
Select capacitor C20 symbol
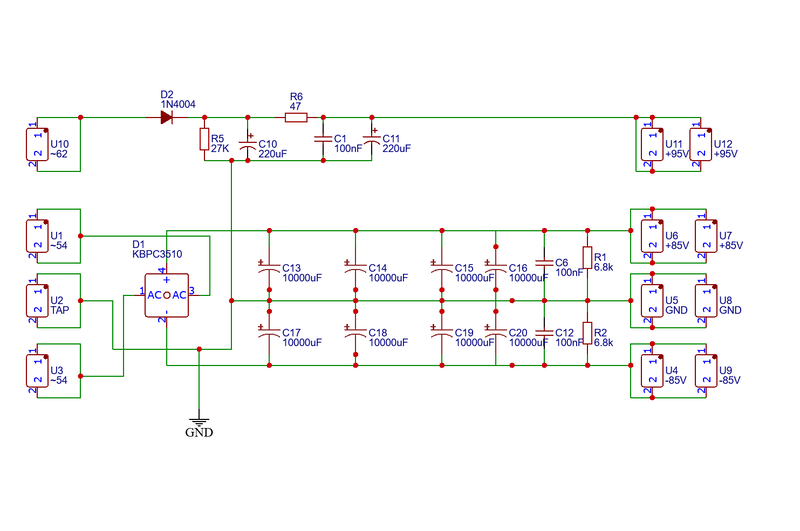coord(495,332)
